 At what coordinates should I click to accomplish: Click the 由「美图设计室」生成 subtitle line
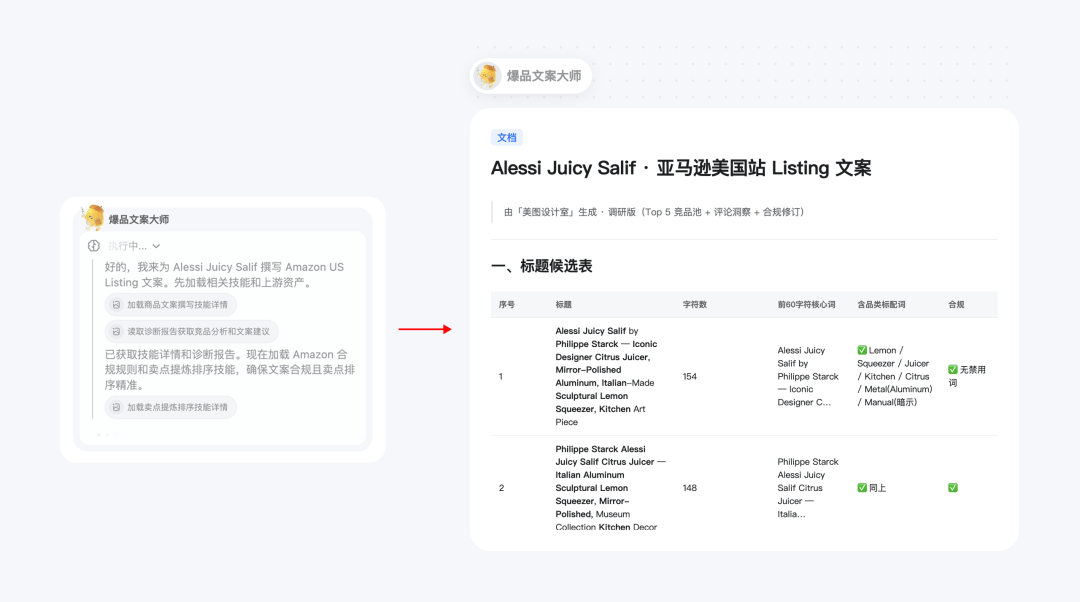(x=654, y=212)
